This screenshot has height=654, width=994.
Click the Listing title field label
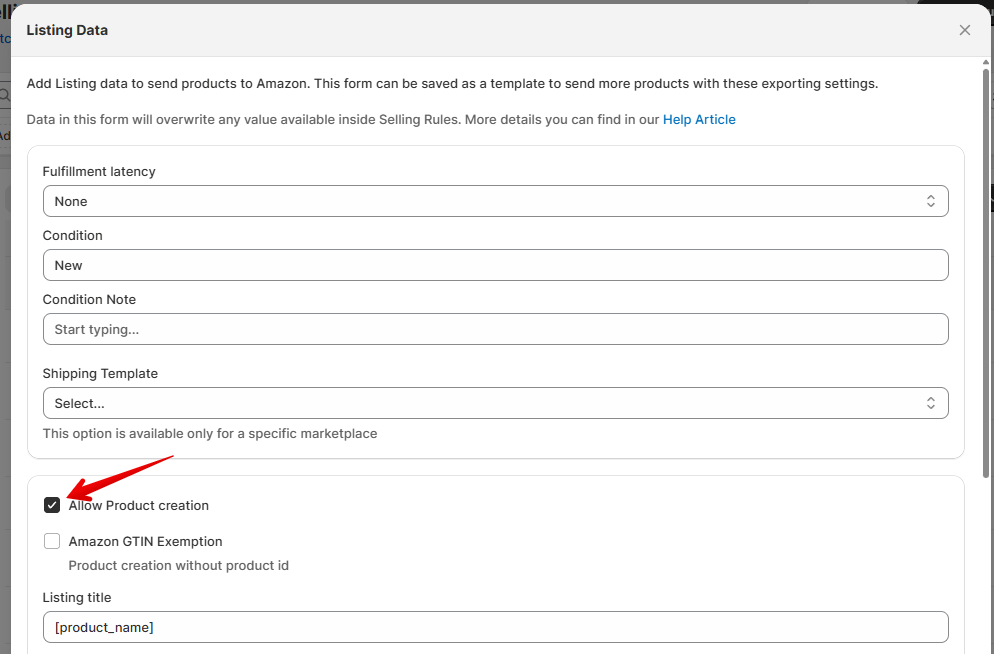point(77,597)
